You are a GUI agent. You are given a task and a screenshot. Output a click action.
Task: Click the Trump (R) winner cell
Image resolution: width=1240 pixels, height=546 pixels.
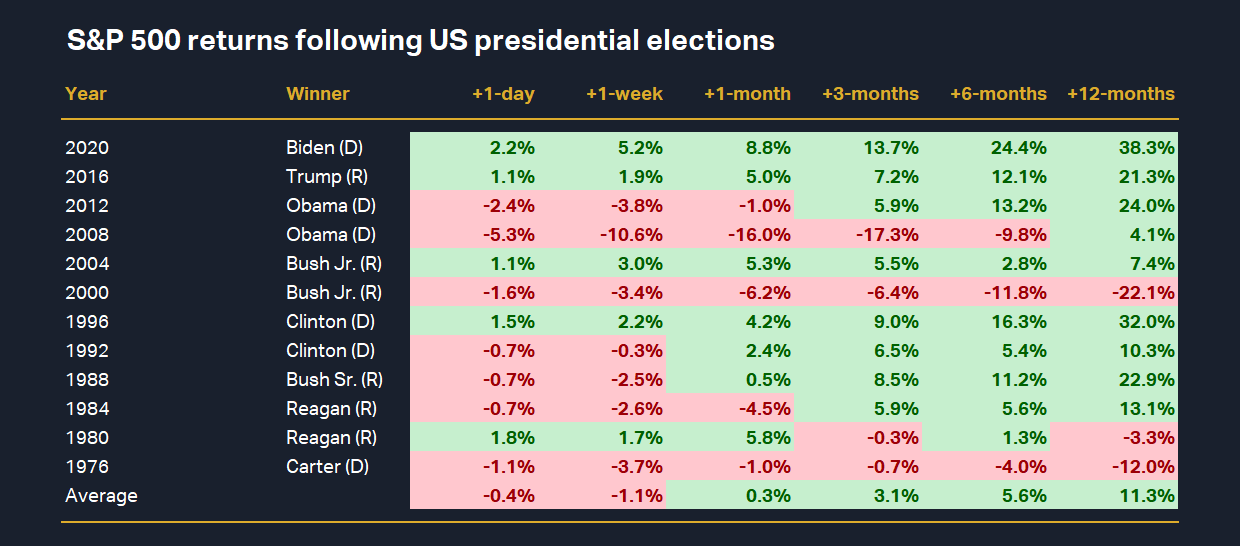point(324,177)
